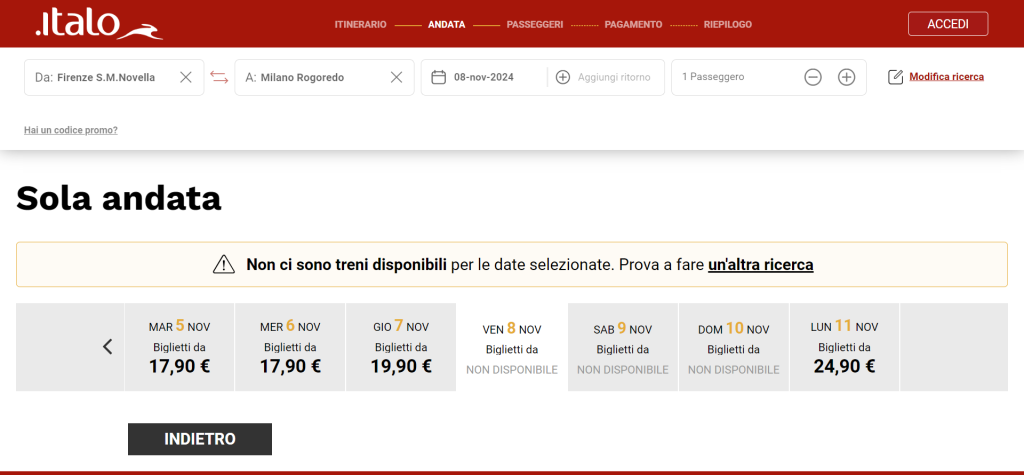Increase passenger count with plus button
1024x475 pixels.
coord(846,77)
